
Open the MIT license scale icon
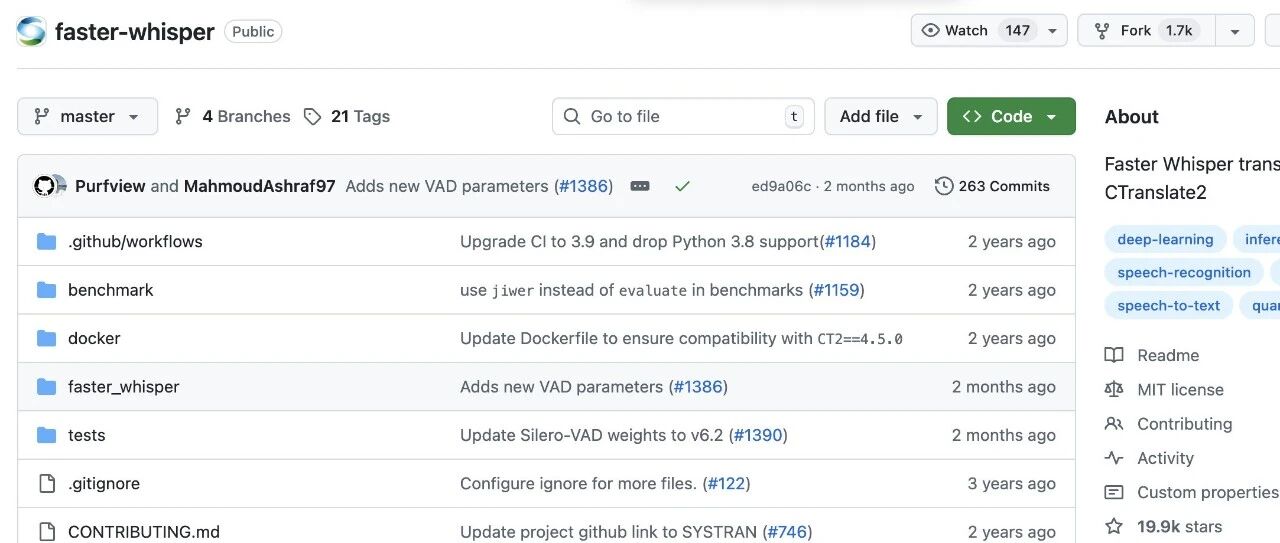1114,390
